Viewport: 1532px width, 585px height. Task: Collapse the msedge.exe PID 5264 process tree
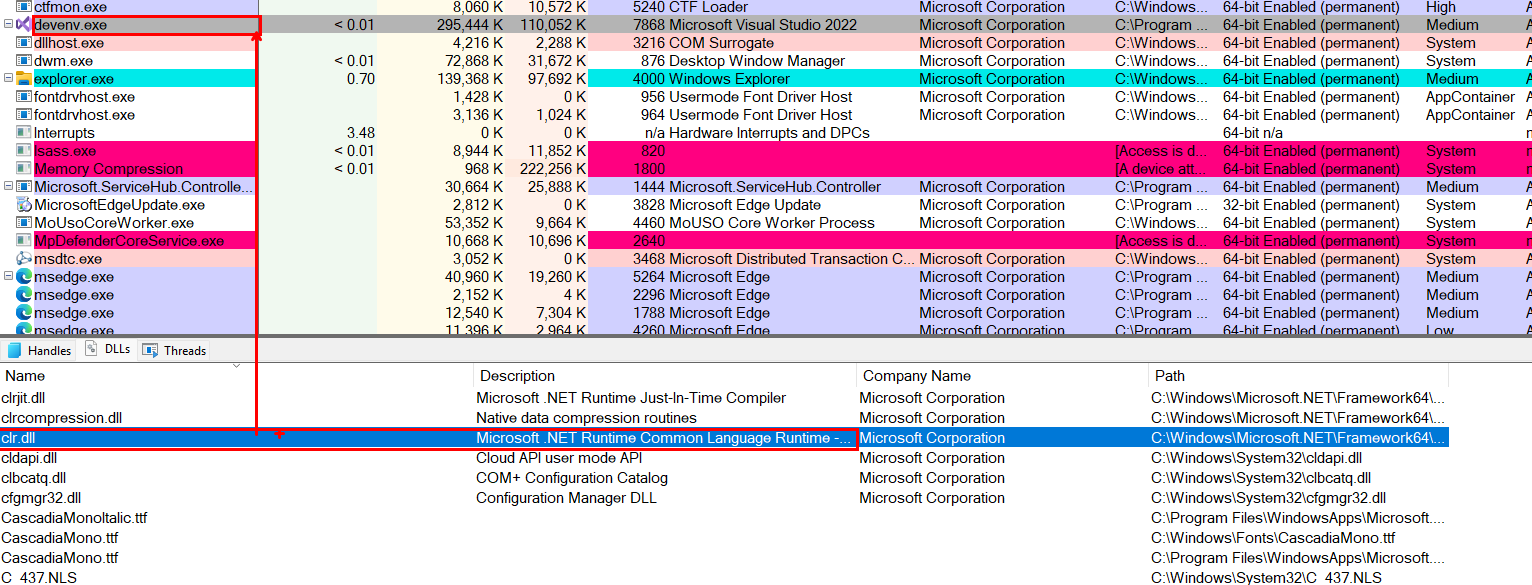coord(8,277)
